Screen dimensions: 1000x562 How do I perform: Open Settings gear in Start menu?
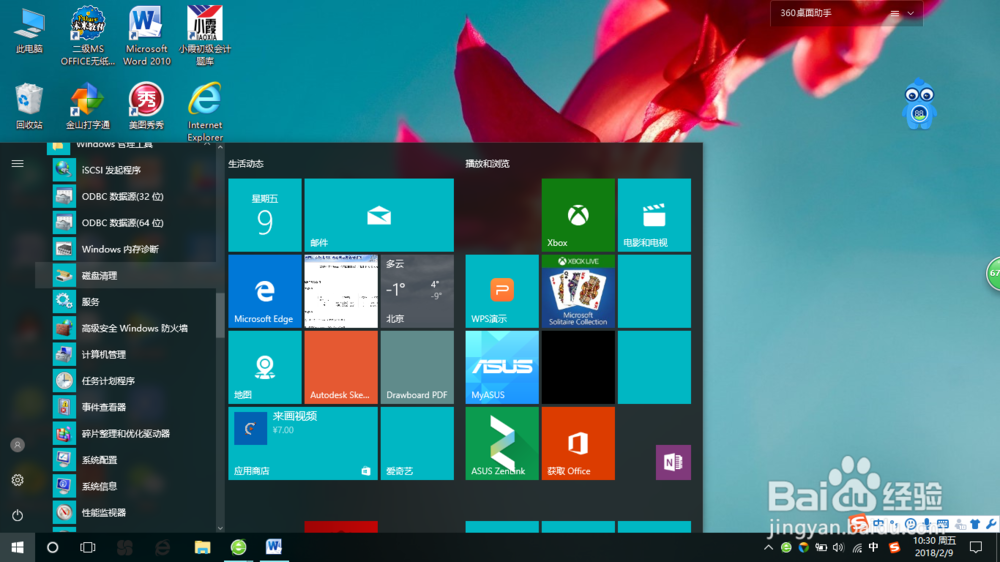[x=17, y=480]
